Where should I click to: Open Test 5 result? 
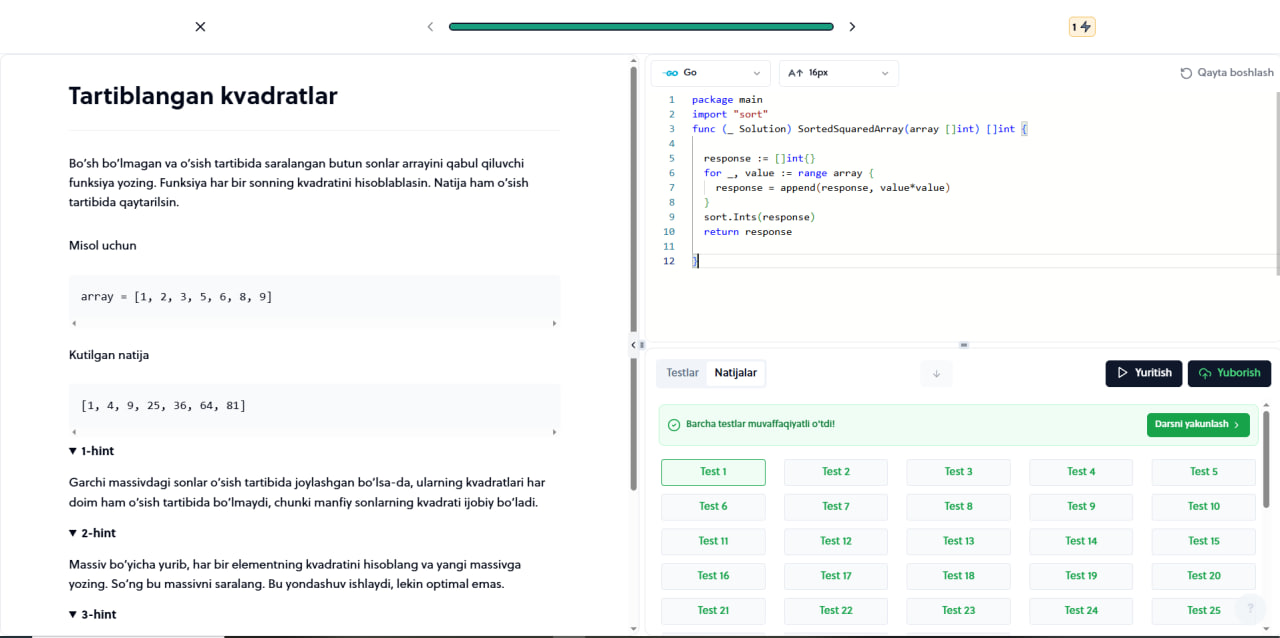(x=1204, y=472)
